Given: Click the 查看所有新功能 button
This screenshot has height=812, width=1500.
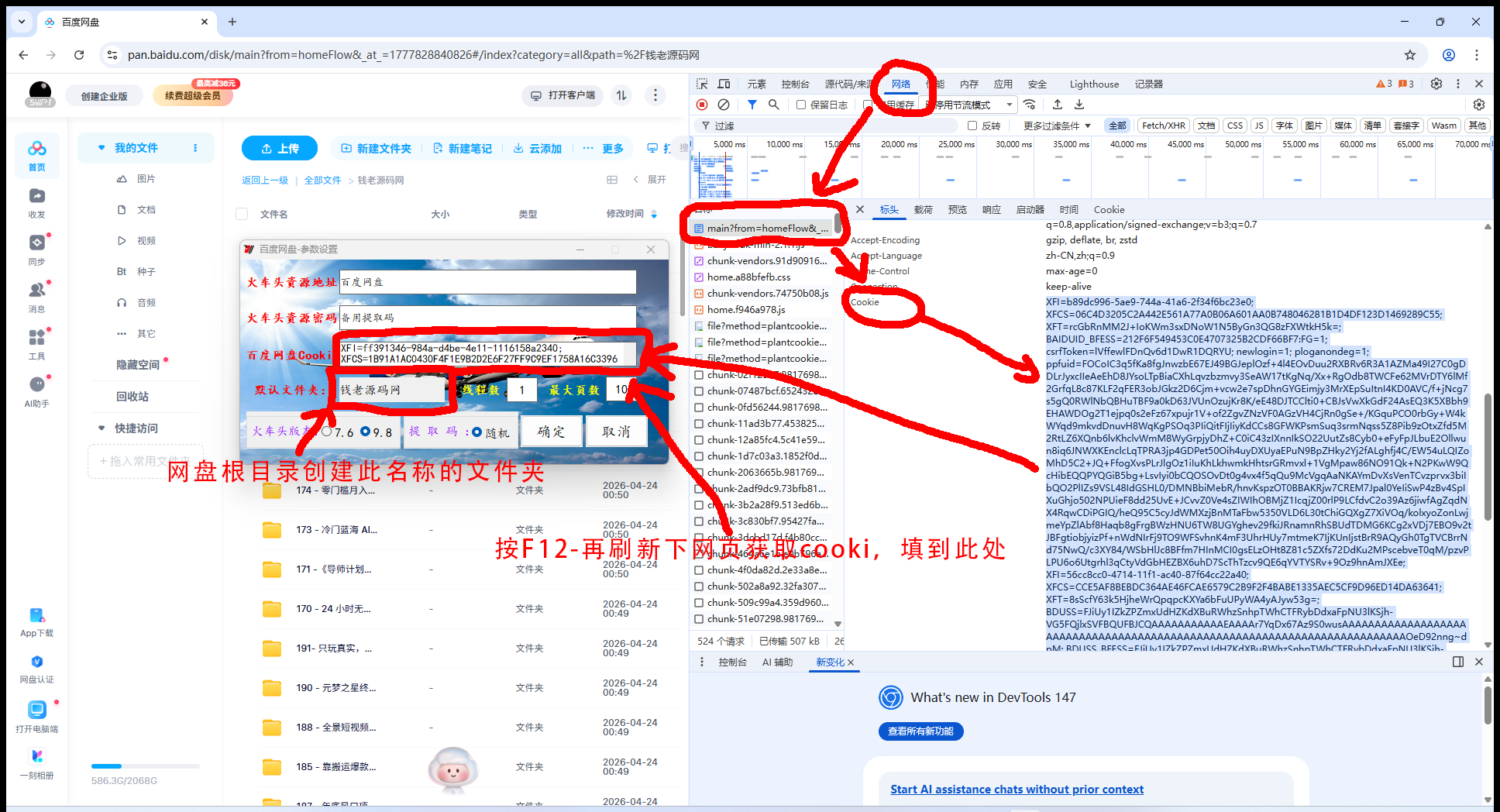Looking at the screenshot, I should tap(920, 731).
